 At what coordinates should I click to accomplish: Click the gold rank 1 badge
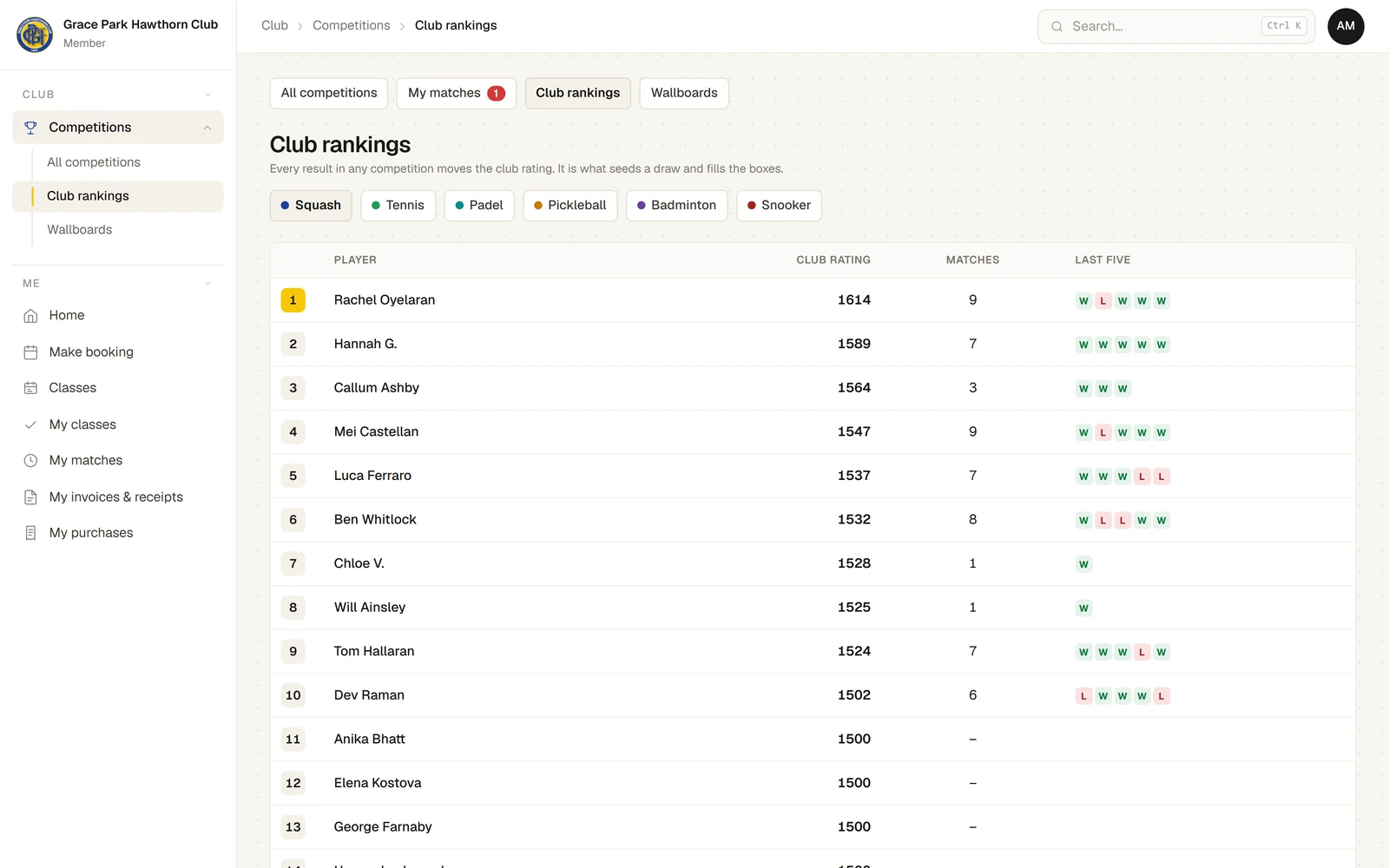(x=293, y=300)
